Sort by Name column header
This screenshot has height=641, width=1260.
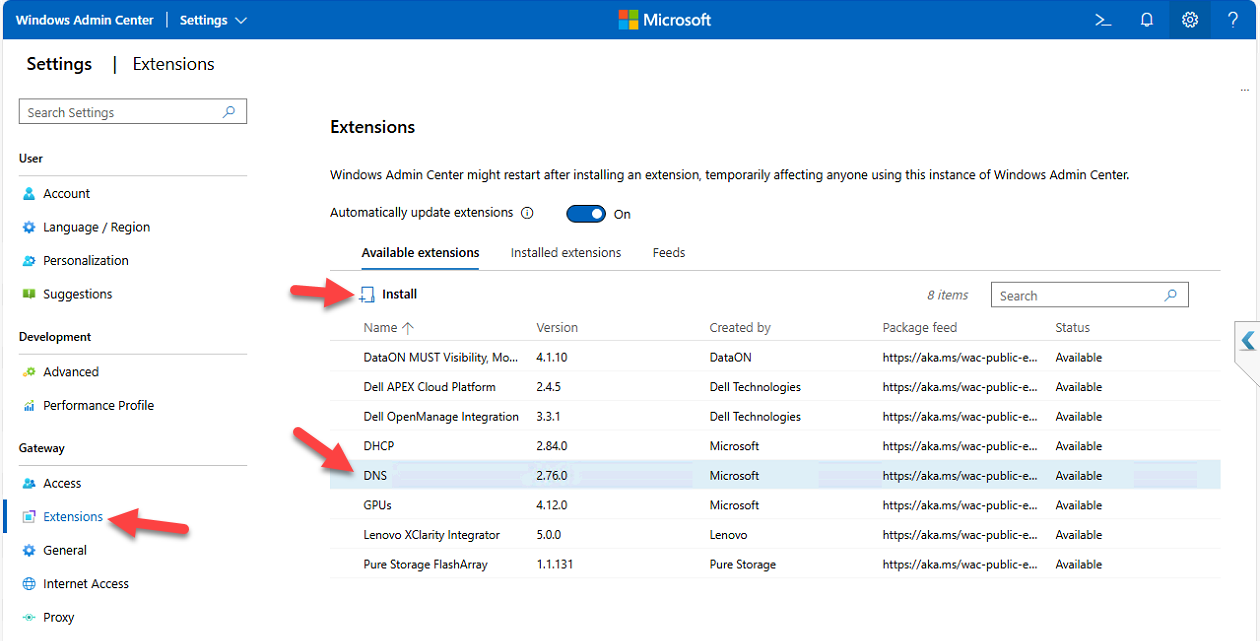[x=388, y=328]
